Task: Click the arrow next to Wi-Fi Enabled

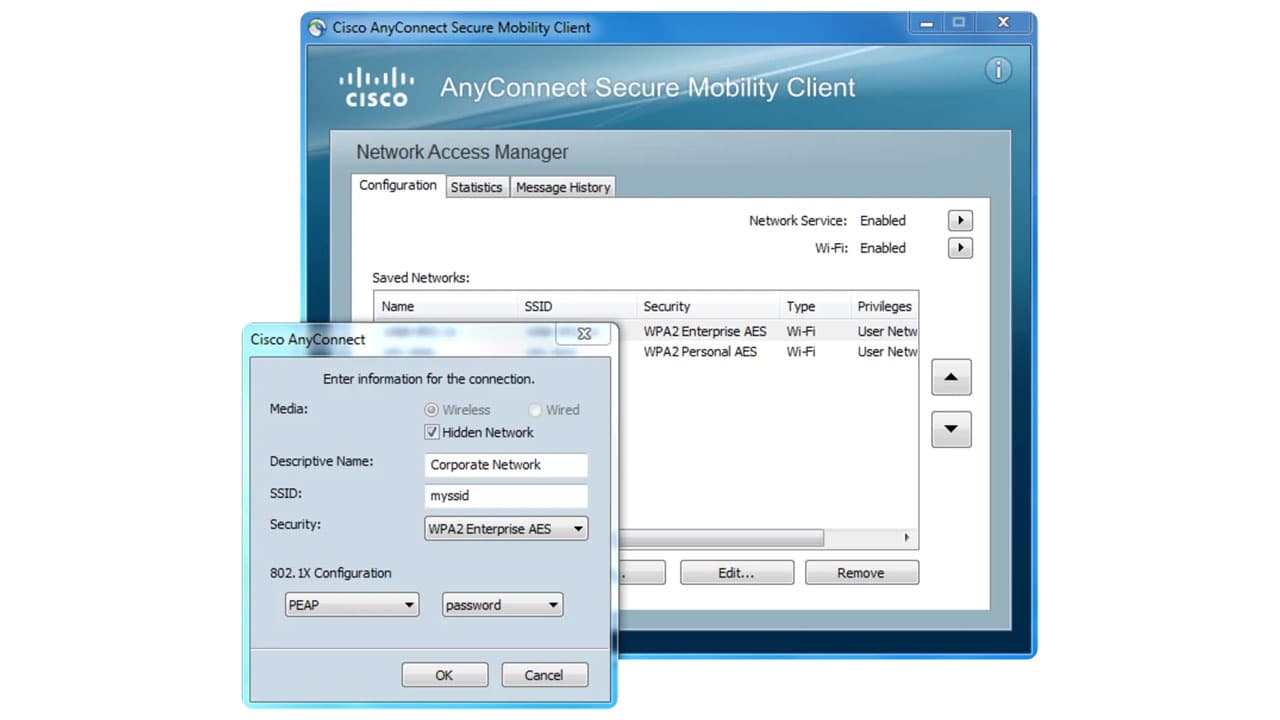Action: click(959, 247)
